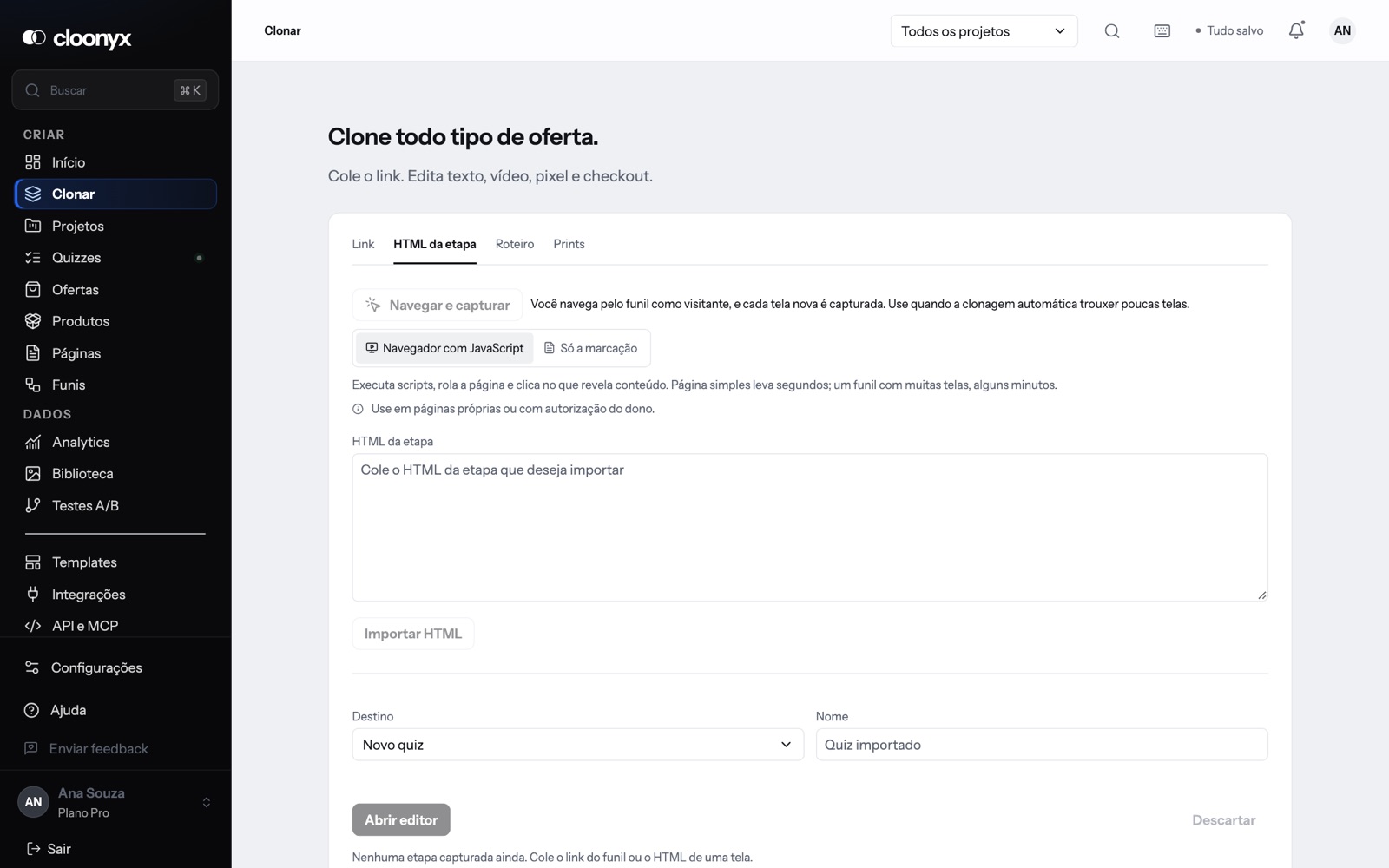The width and height of the screenshot is (1389, 868).
Task: Open Ofertas in the sidebar
Action: [x=115, y=290]
